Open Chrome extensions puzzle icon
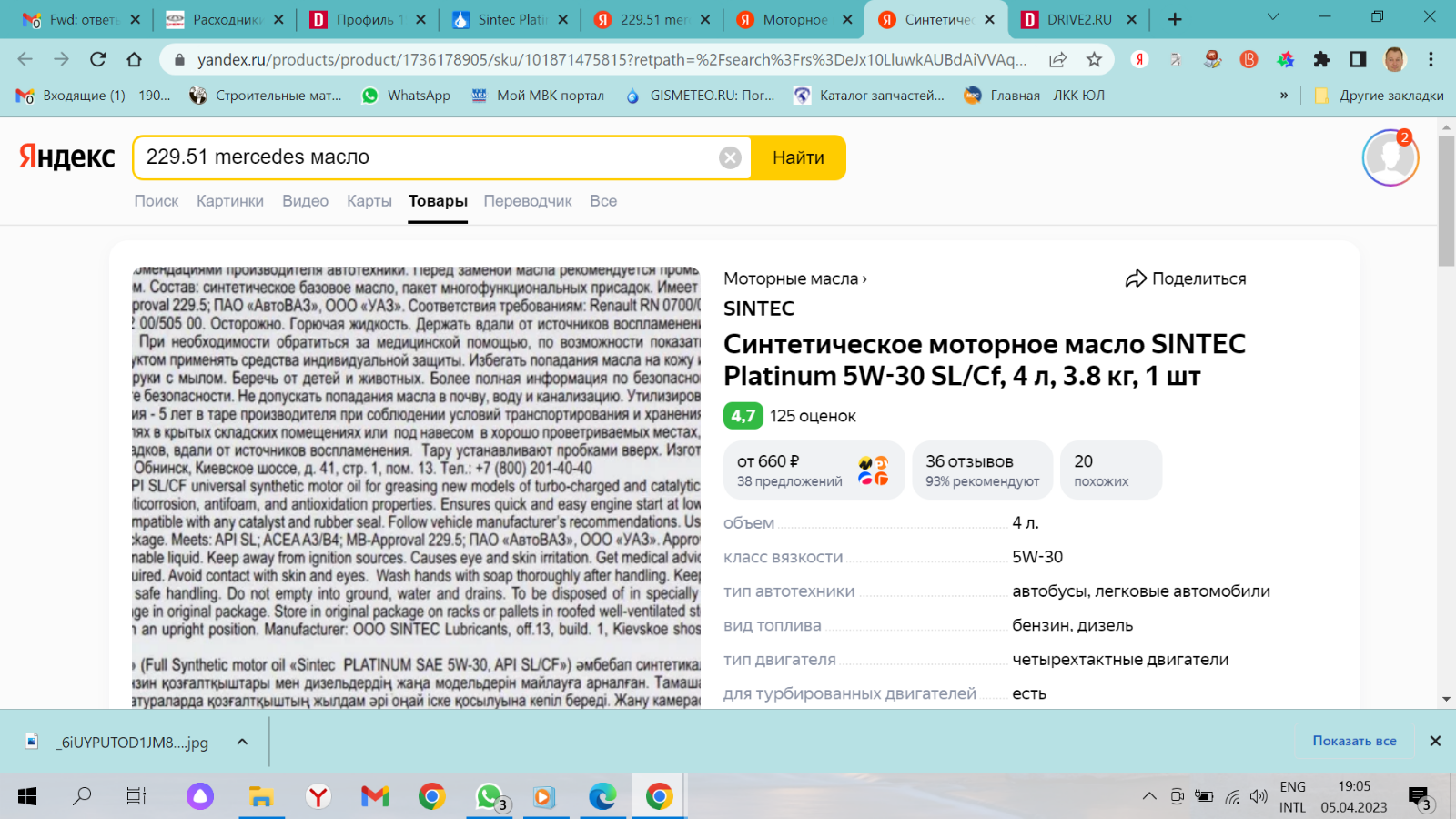 point(1321,59)
